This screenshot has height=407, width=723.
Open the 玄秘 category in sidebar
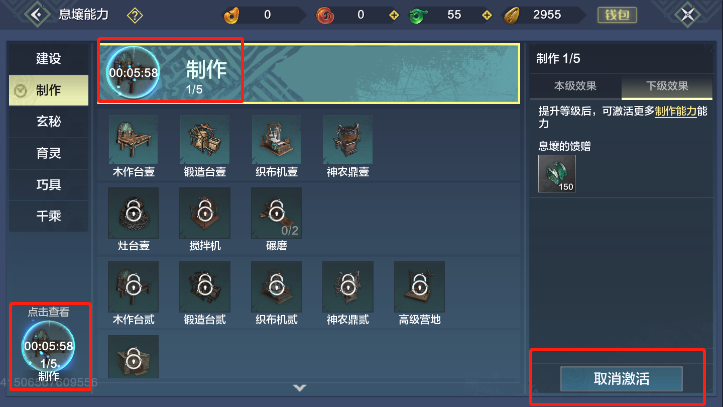pos(48,121)
